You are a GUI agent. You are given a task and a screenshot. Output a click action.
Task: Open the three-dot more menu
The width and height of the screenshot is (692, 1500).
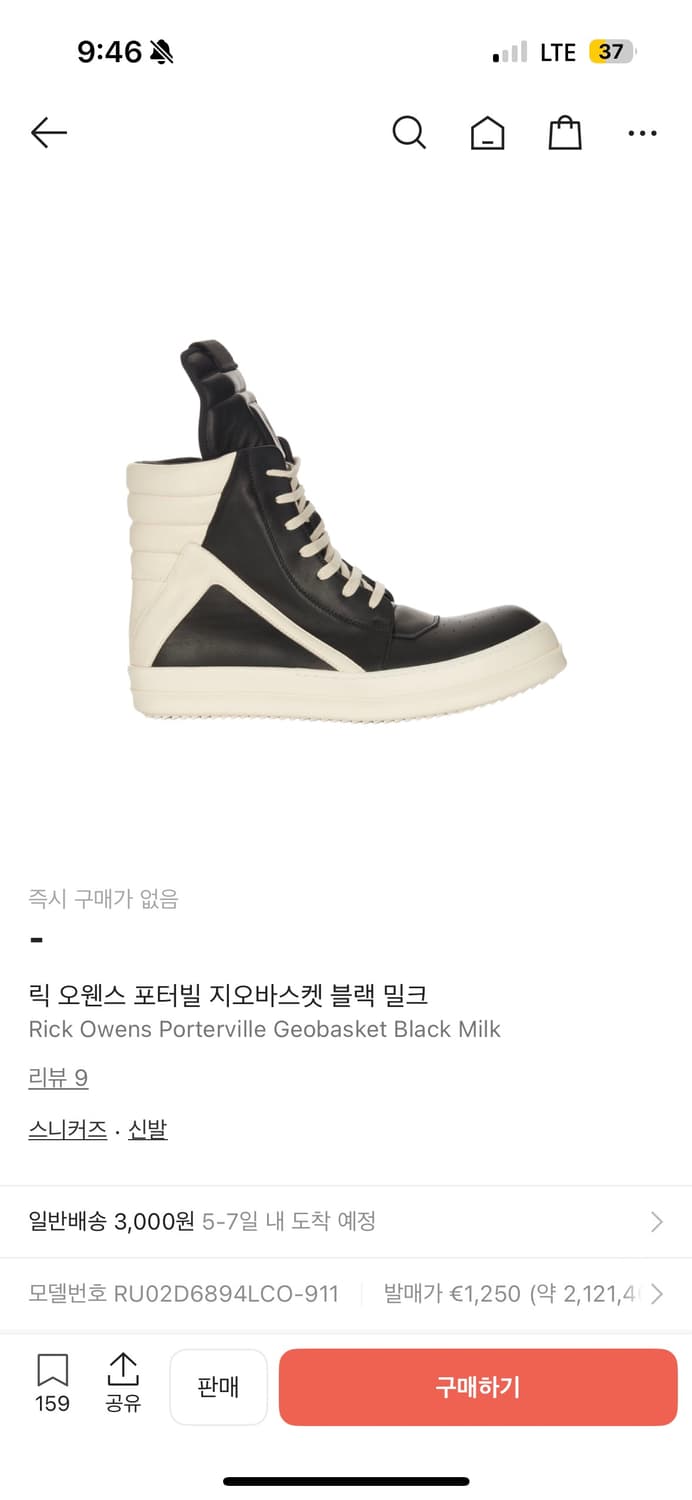pyautogui.click(x=642, y=132)
